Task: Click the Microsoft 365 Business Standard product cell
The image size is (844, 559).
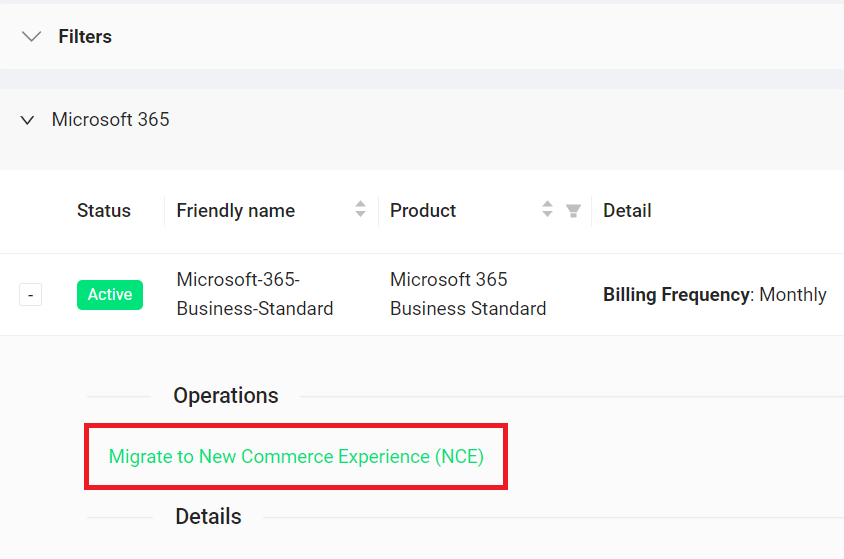Action: pyautogui.click(x=468, y=294)
